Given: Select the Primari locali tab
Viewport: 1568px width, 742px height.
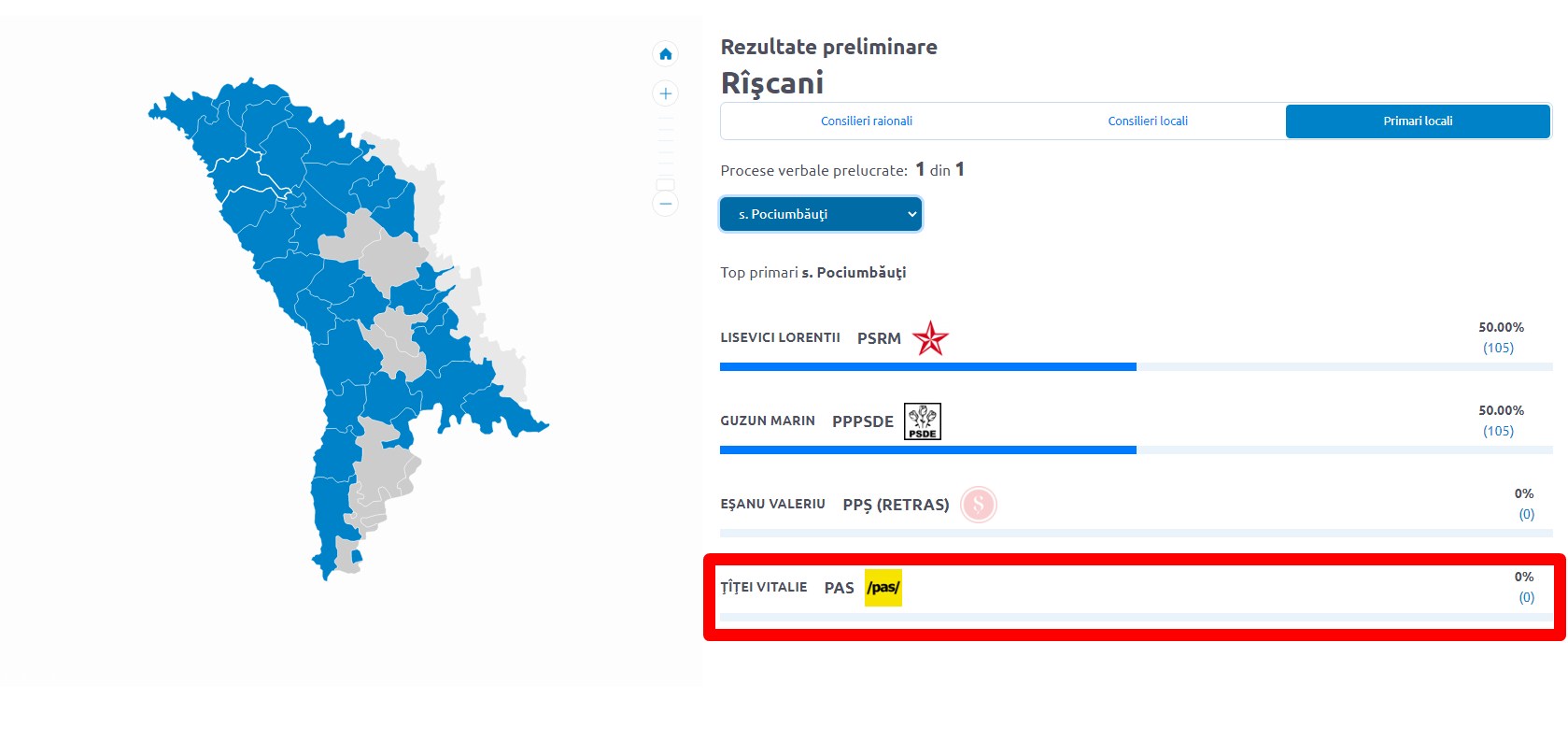Looking at the screenshot, I should point(1417,121).
